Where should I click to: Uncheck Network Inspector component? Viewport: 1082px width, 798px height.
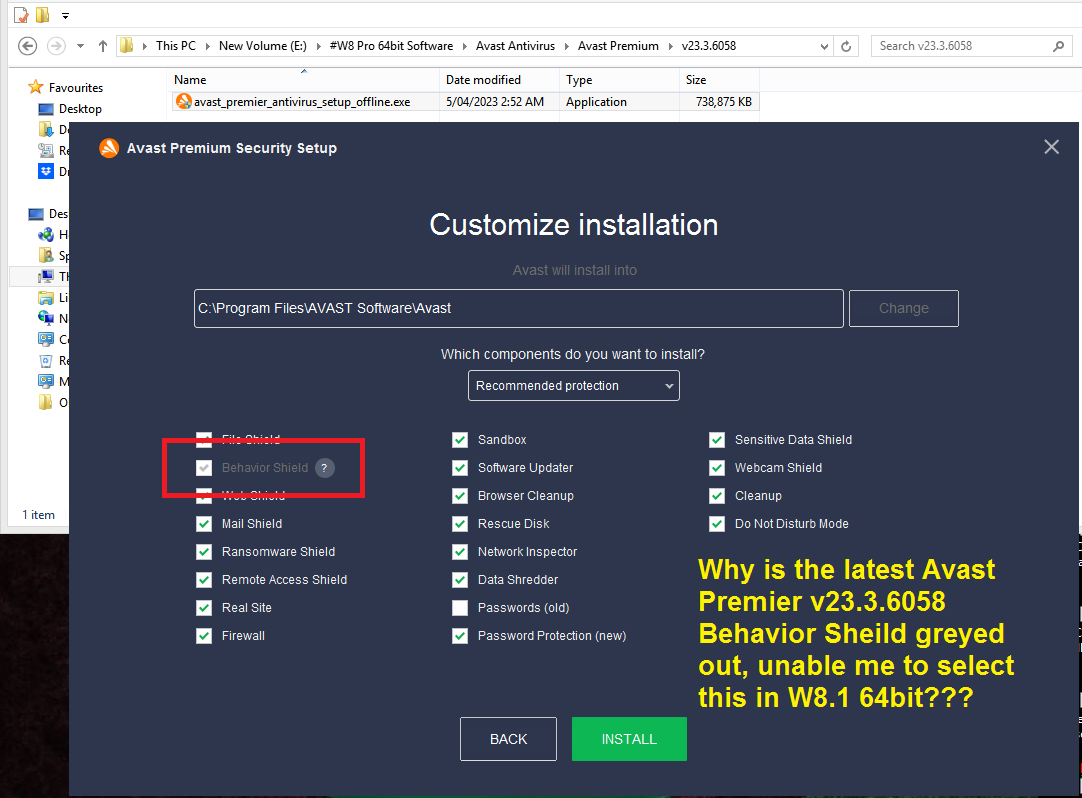coord(460,552)
